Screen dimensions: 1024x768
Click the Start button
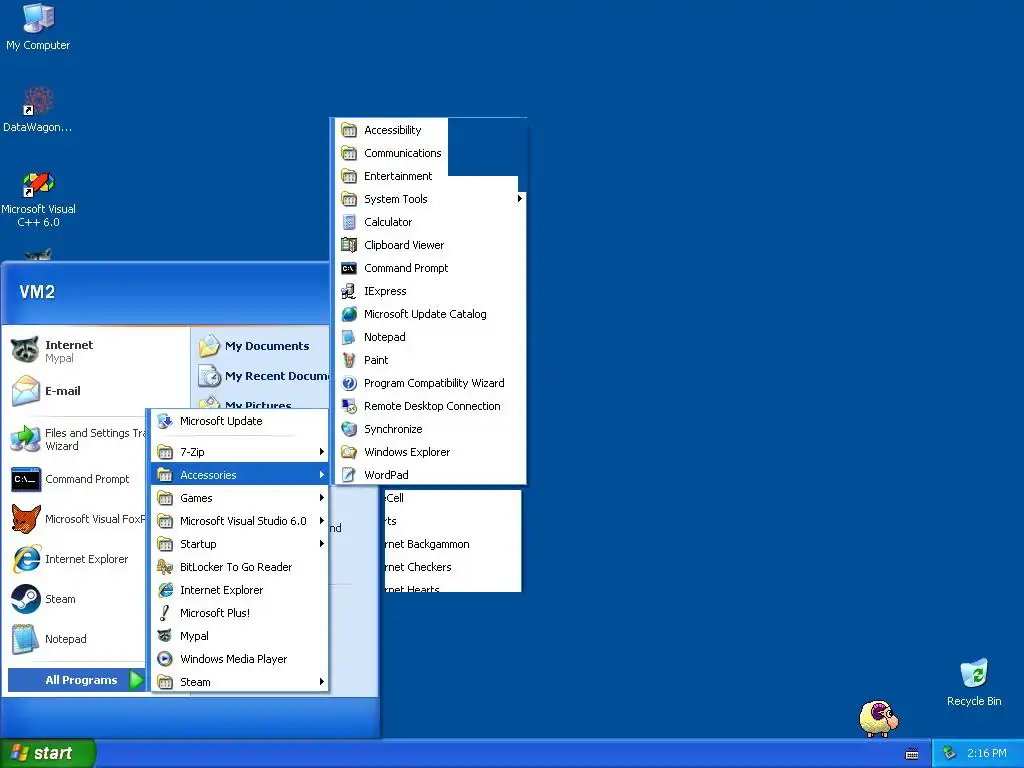48,753
